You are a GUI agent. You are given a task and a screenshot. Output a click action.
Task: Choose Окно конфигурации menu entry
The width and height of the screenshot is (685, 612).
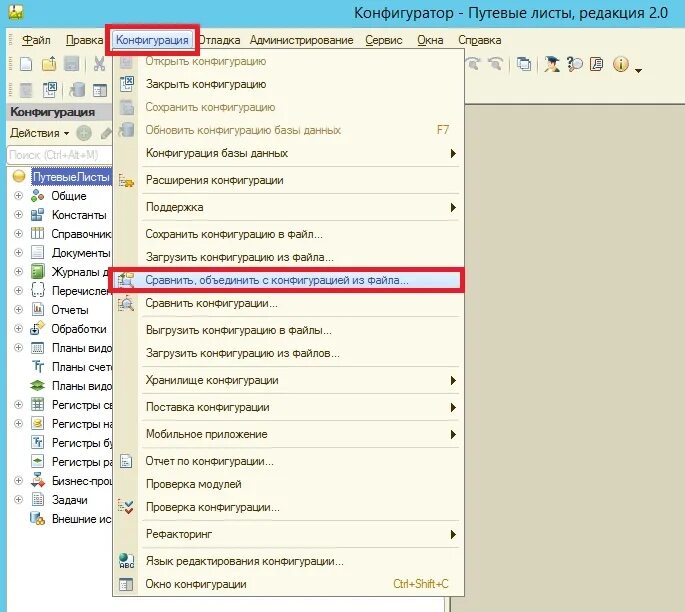pyautogui.click(x=286, y=584)
